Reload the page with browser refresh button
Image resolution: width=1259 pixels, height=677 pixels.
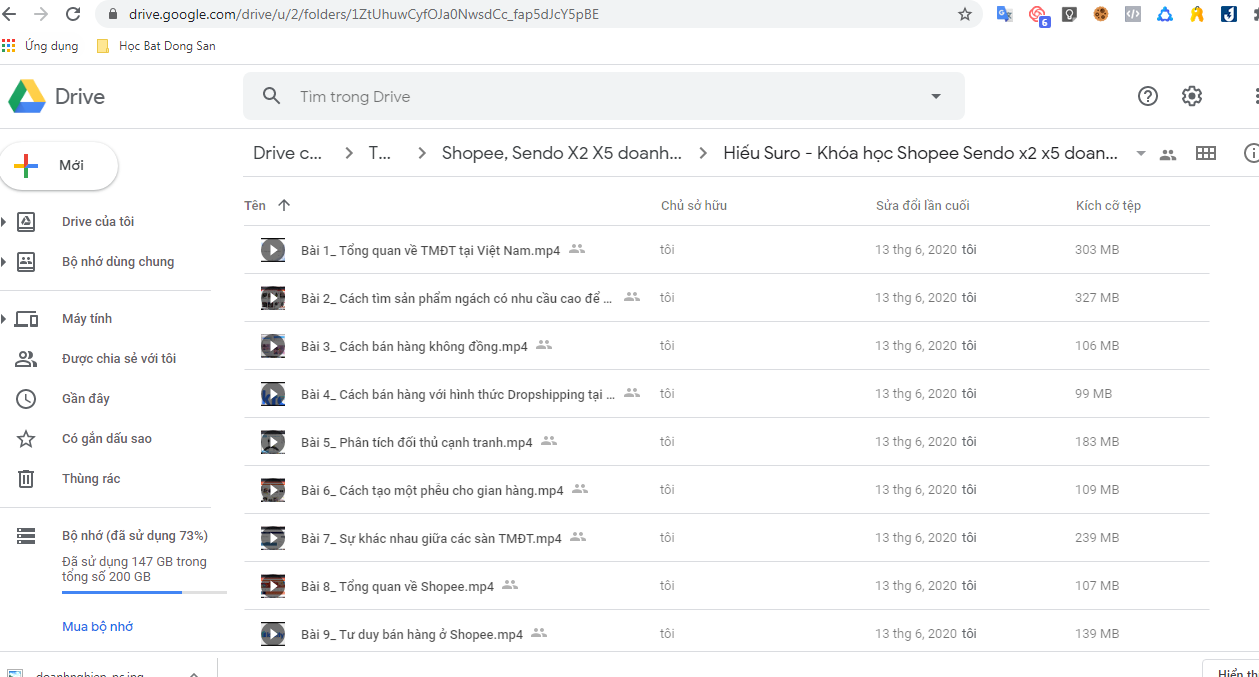(73, 14)
